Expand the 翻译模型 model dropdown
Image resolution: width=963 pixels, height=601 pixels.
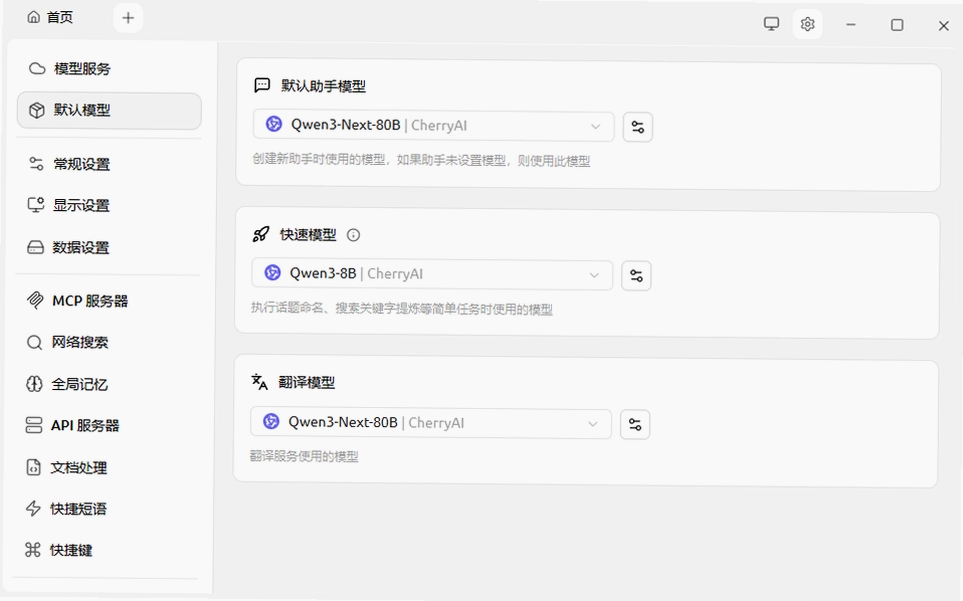coord(431,424)
